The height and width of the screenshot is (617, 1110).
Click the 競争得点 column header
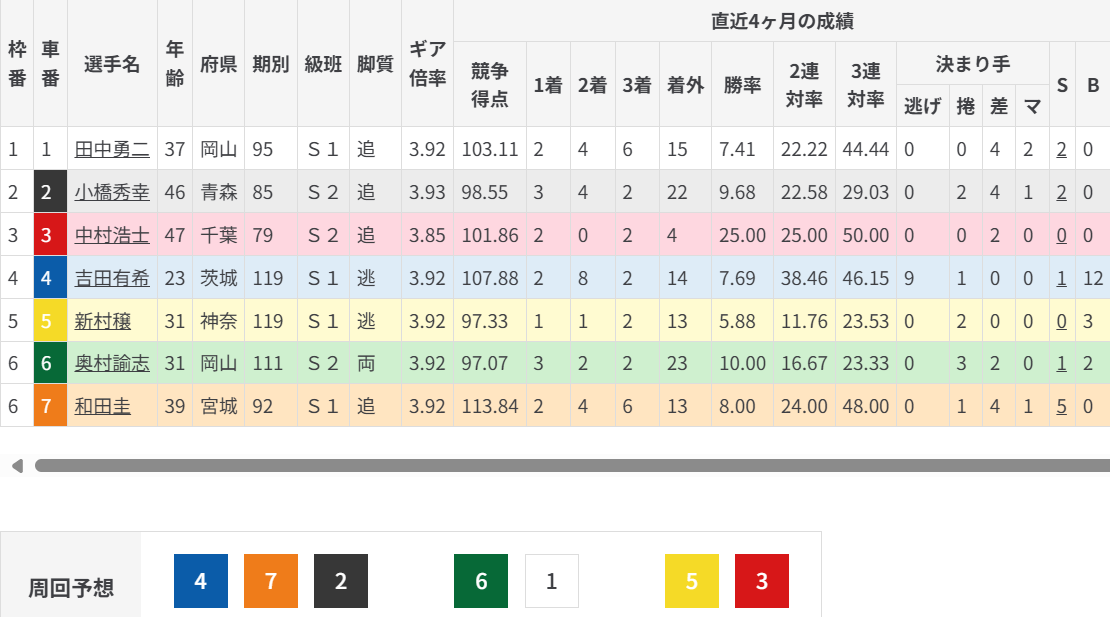[x=490, y=85]
